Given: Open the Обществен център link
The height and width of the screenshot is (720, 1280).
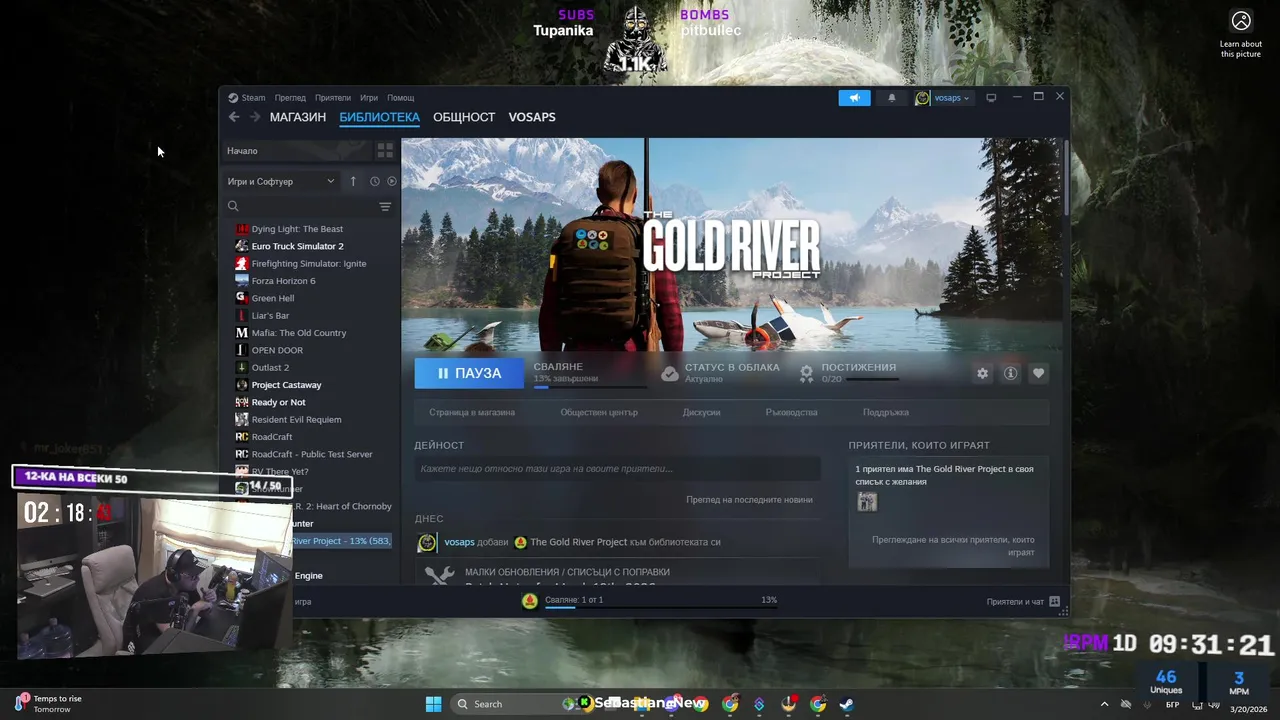Looking at the screenshot, I should point(599,412).
